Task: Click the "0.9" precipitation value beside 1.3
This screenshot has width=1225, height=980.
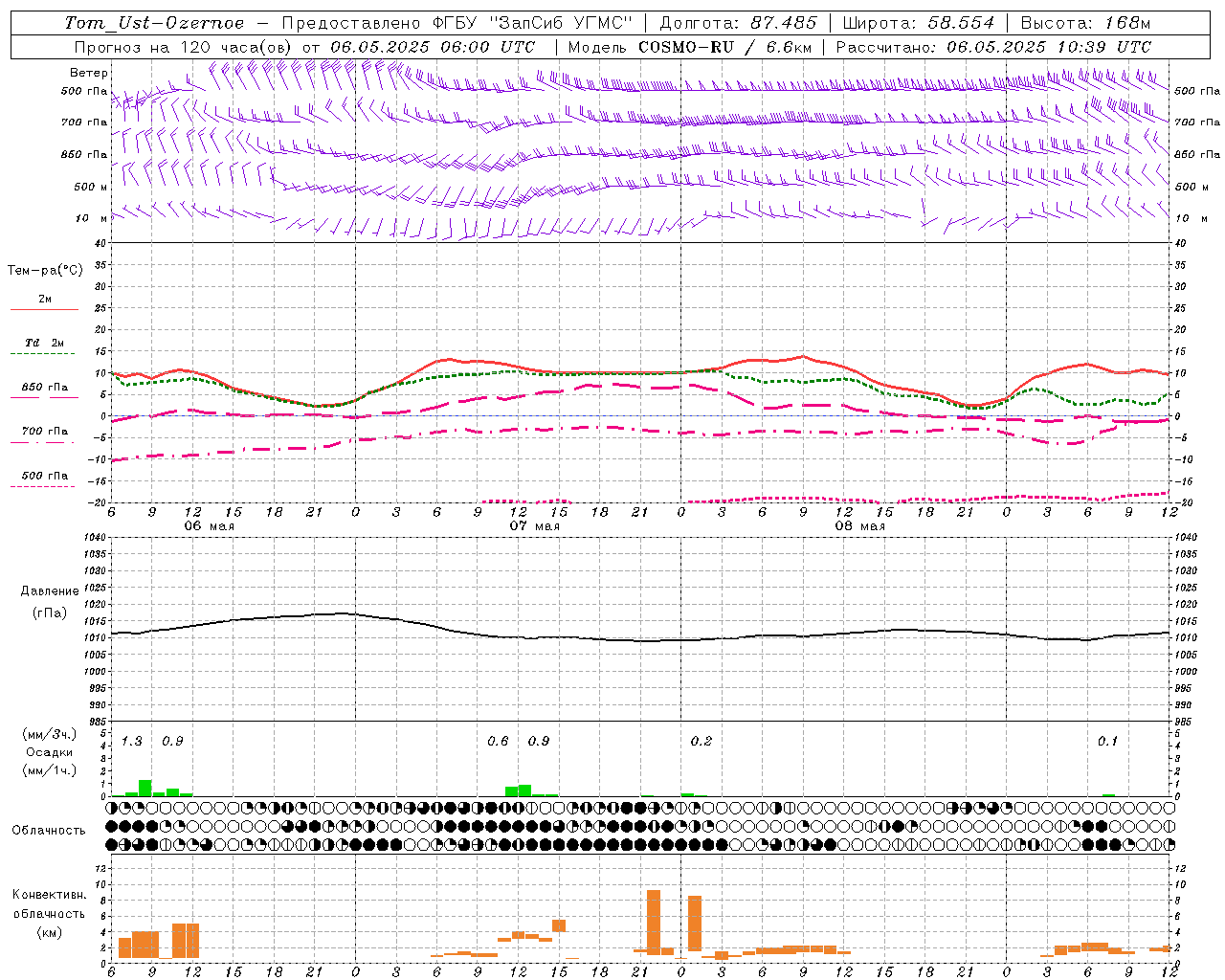Action: pyautogui.click(x=172, y=741)
